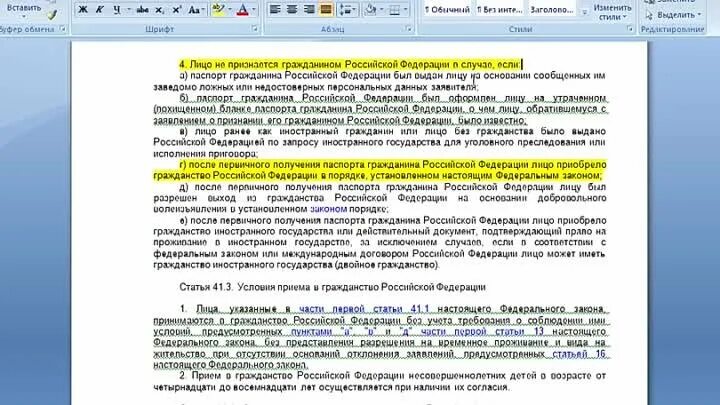Follow link 'части первой статьи 13'
720x405 pixels.
[x=482, y=331]
